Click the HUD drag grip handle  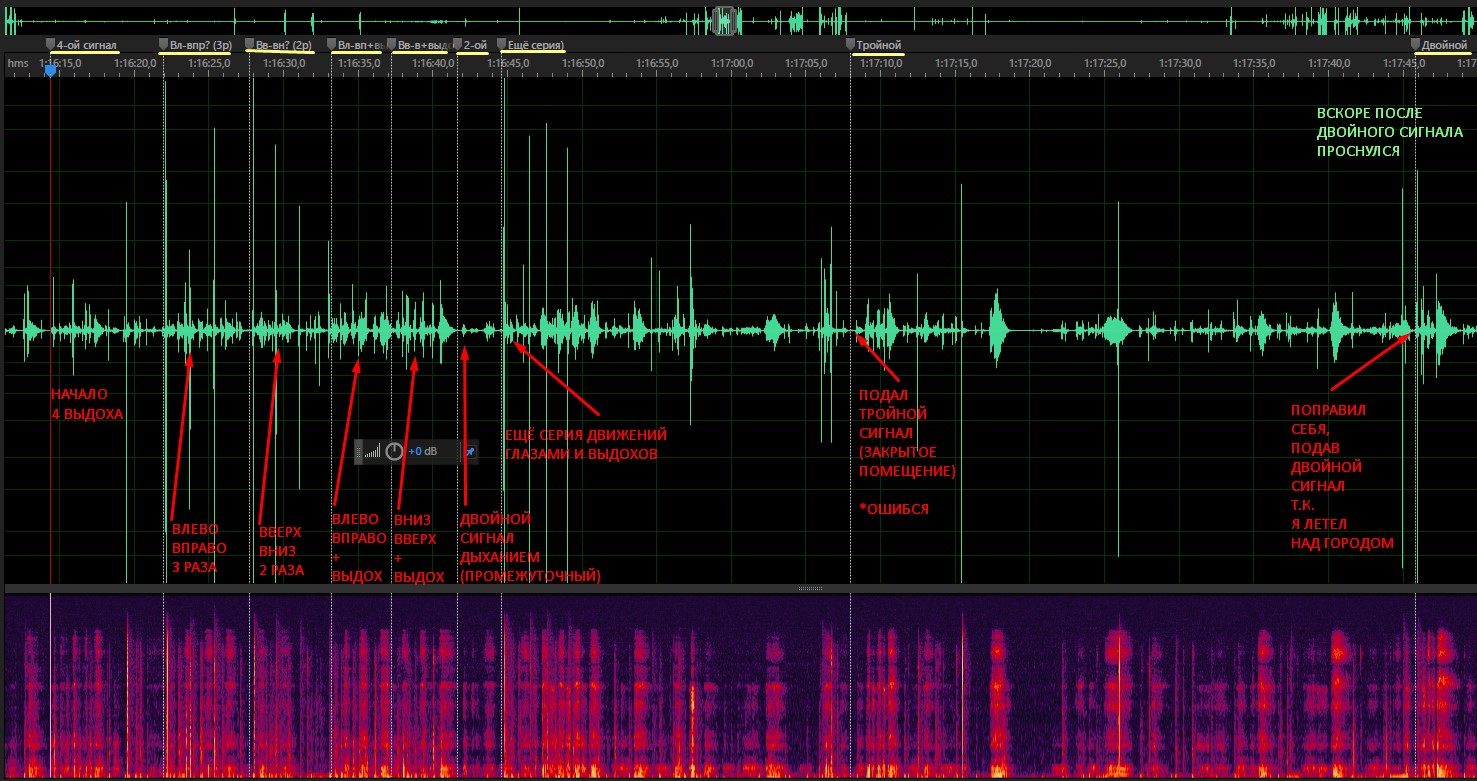(358, 452)
